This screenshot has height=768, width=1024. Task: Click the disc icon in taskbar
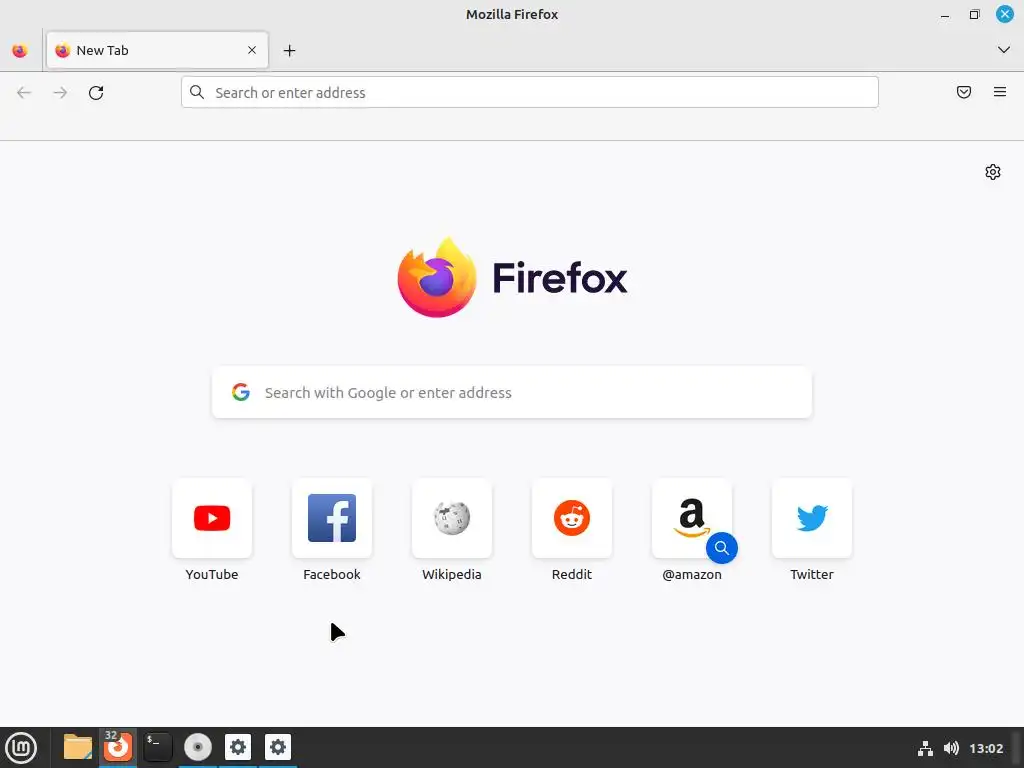[197, 747]
